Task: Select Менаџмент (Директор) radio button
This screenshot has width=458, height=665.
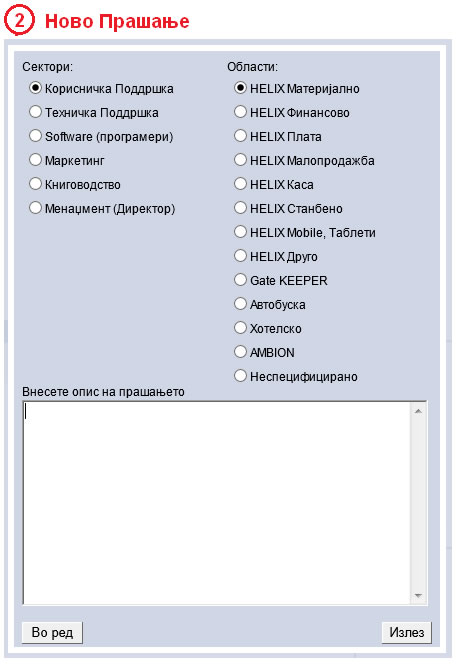Action: [36, 208]
